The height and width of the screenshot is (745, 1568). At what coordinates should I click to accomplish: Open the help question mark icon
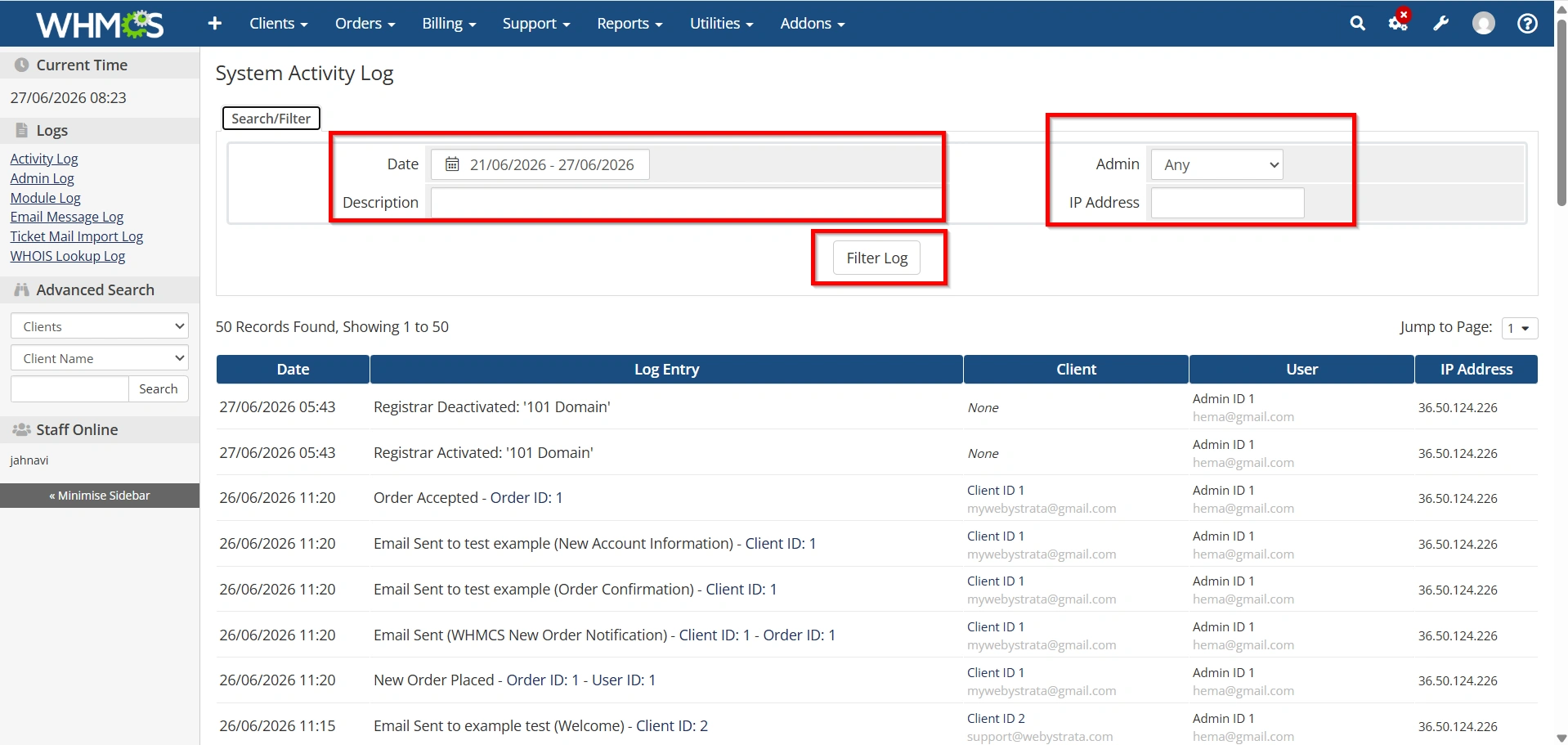point(1527,24)
